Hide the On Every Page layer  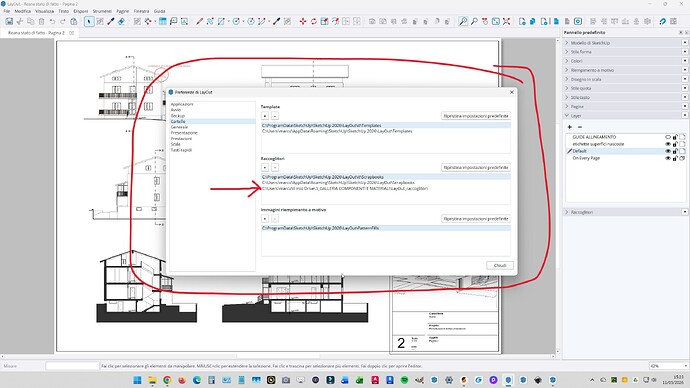pos(668,158)
